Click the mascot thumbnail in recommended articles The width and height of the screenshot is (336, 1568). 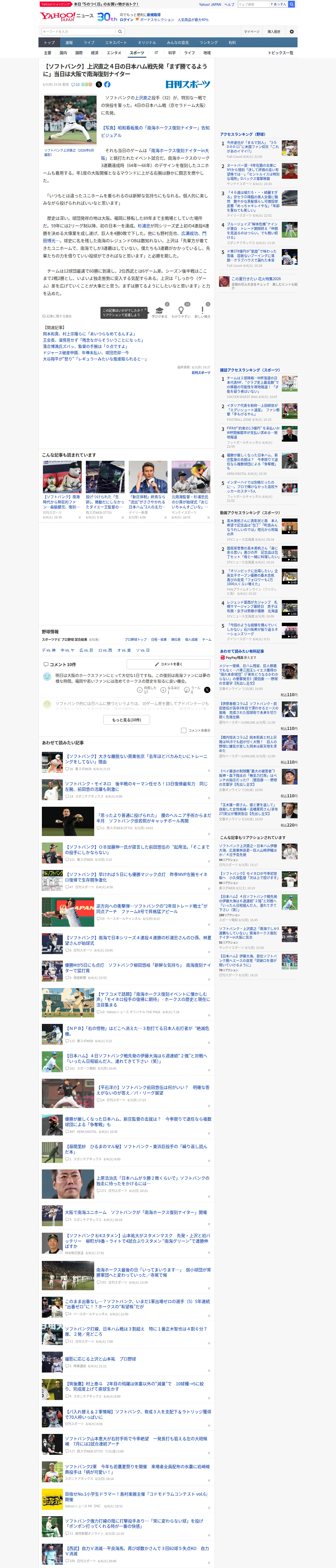(62, 477)
